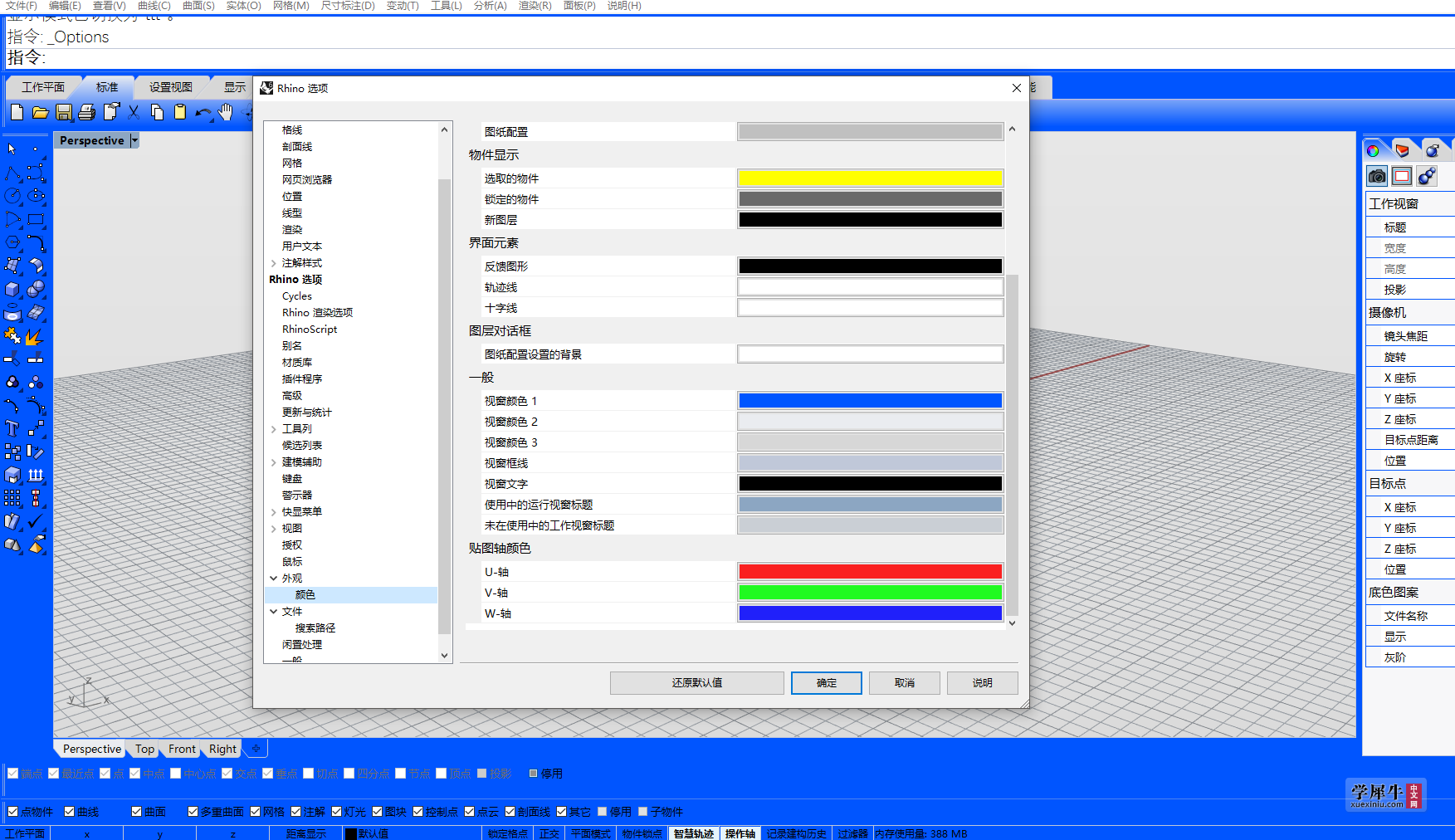Toggle the 曲线 filter checkbox
Viewport: 1455px width, 840px height.
point(69,812)
